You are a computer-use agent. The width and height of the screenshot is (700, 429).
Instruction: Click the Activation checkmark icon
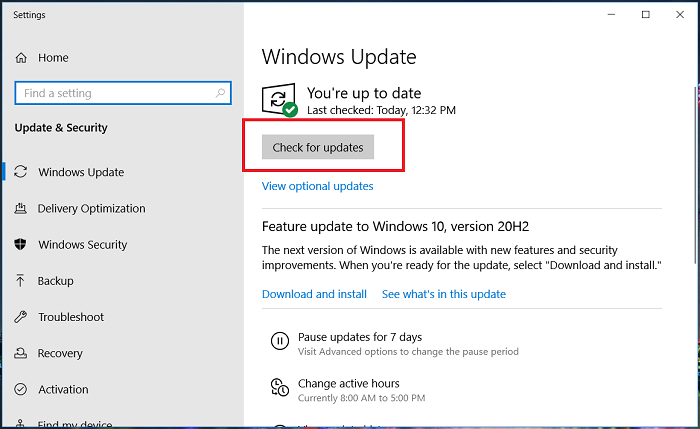click(x=21, y=389)
